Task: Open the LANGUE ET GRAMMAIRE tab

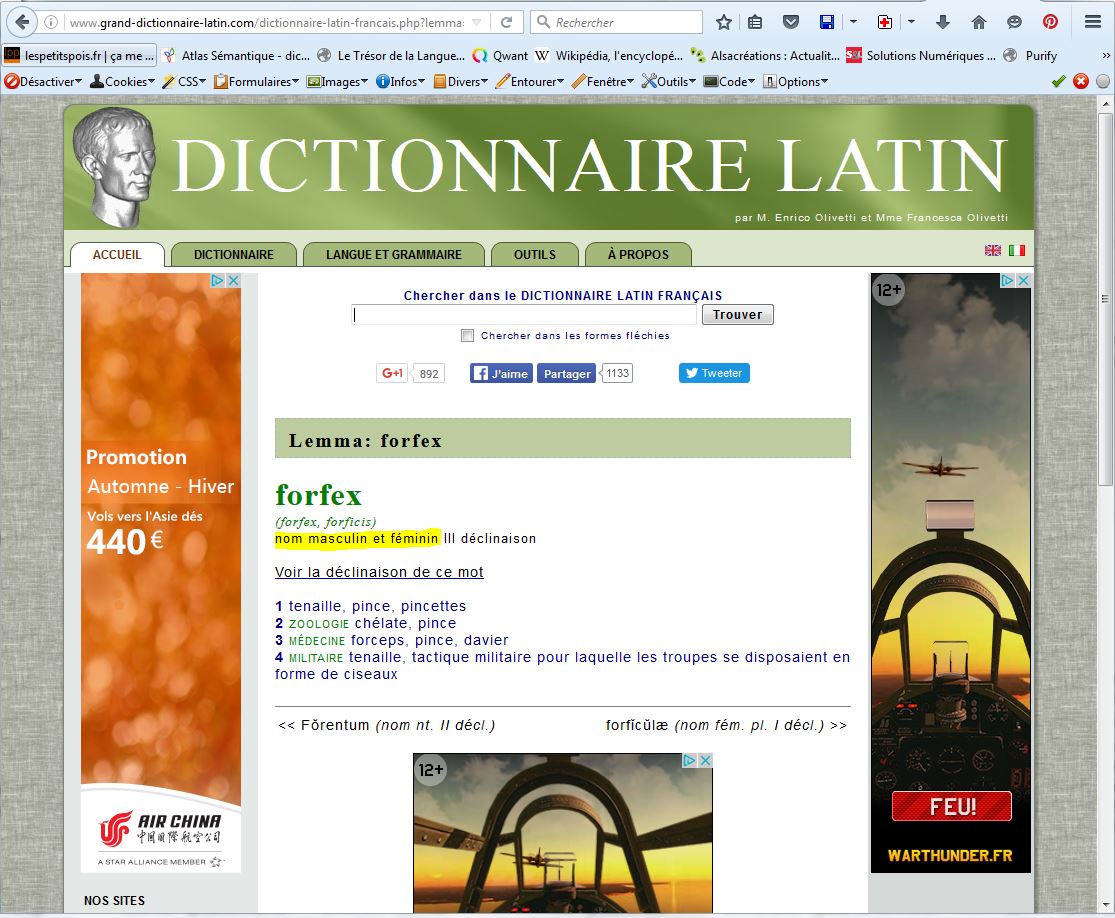Action: pos(393,254)
